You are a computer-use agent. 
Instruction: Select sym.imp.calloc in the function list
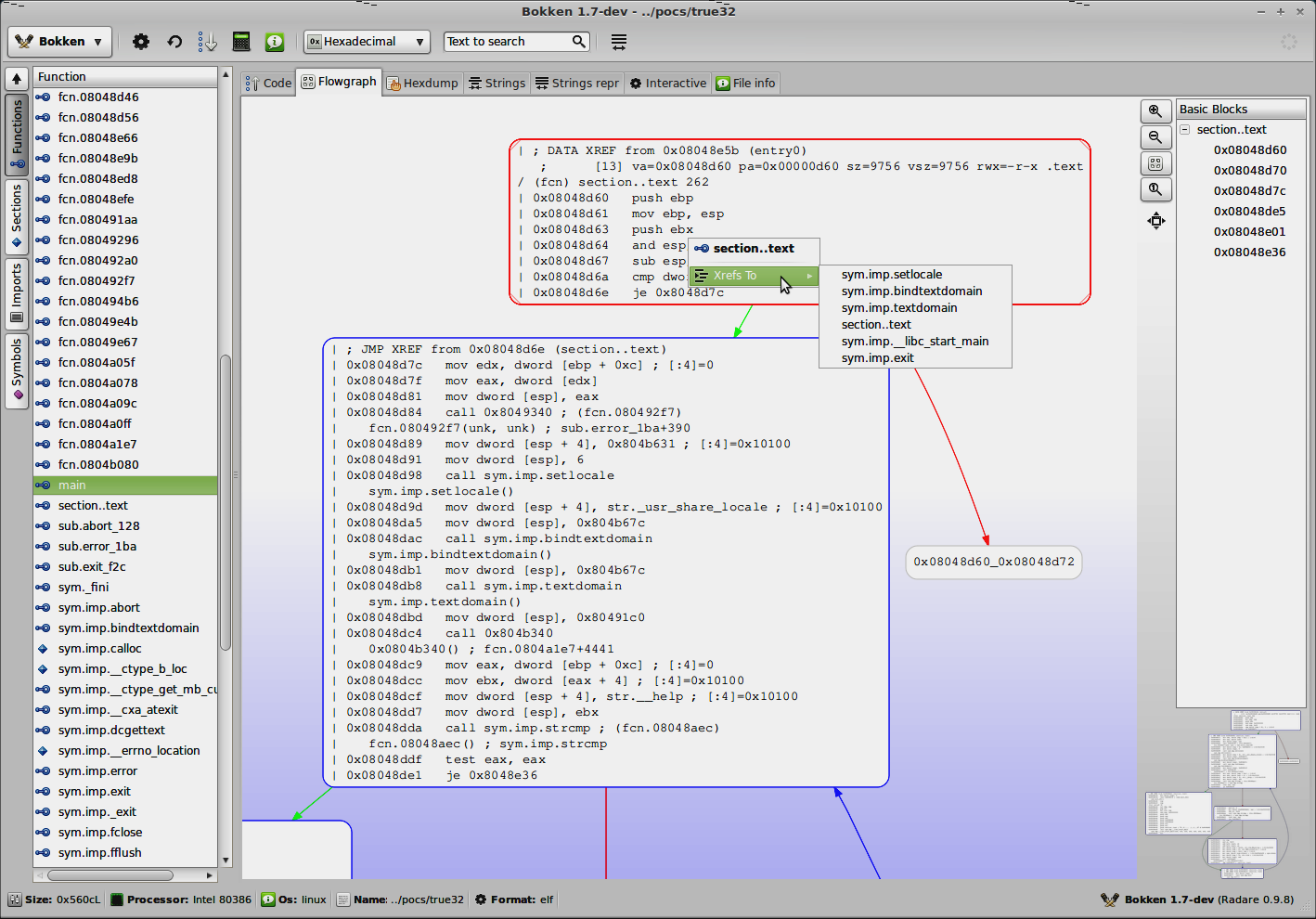(99, 649)
